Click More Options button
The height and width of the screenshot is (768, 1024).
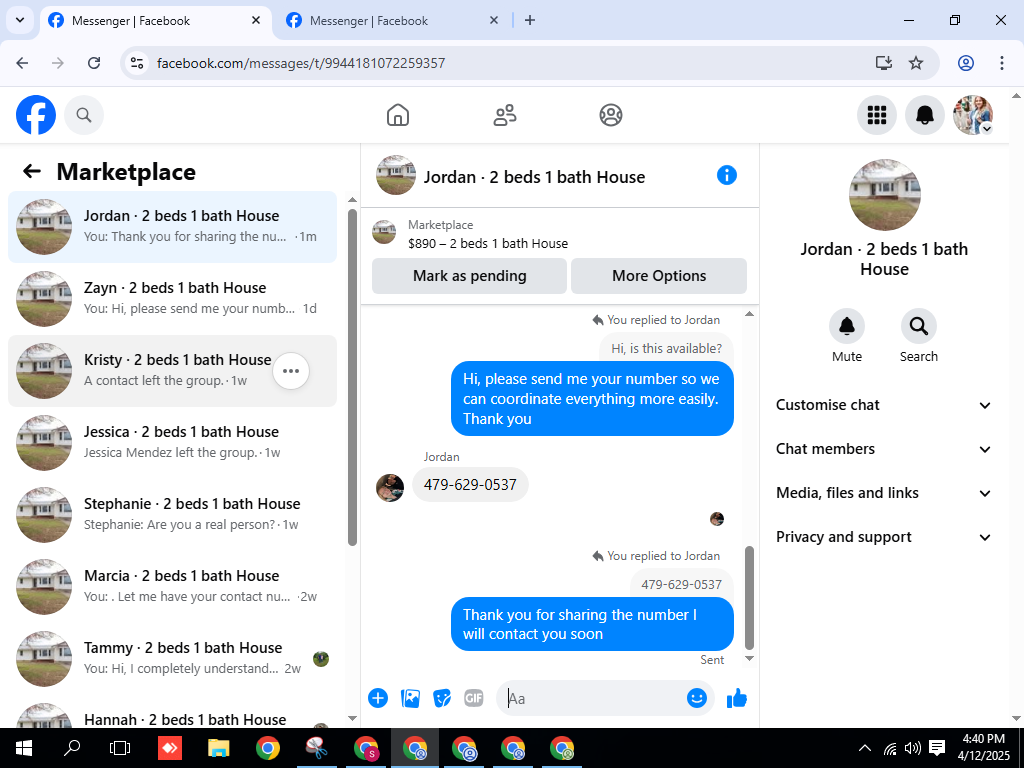(659, 276)
